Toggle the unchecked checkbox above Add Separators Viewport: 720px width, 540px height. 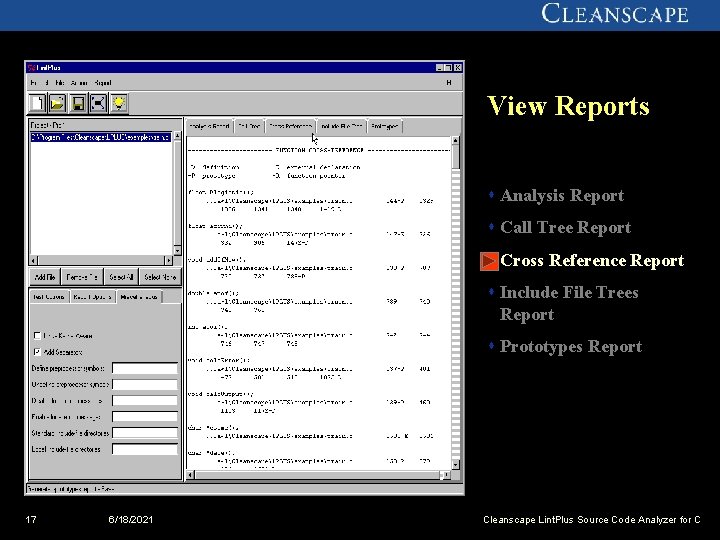38,336
